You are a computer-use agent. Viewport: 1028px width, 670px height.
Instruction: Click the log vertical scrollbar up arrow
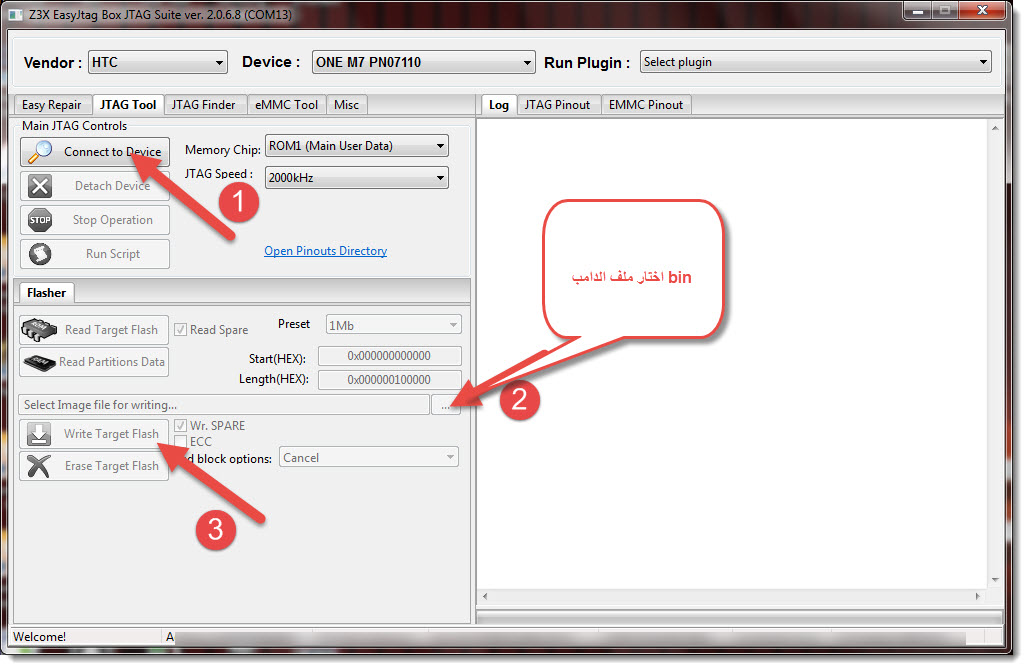coord(995,128)
